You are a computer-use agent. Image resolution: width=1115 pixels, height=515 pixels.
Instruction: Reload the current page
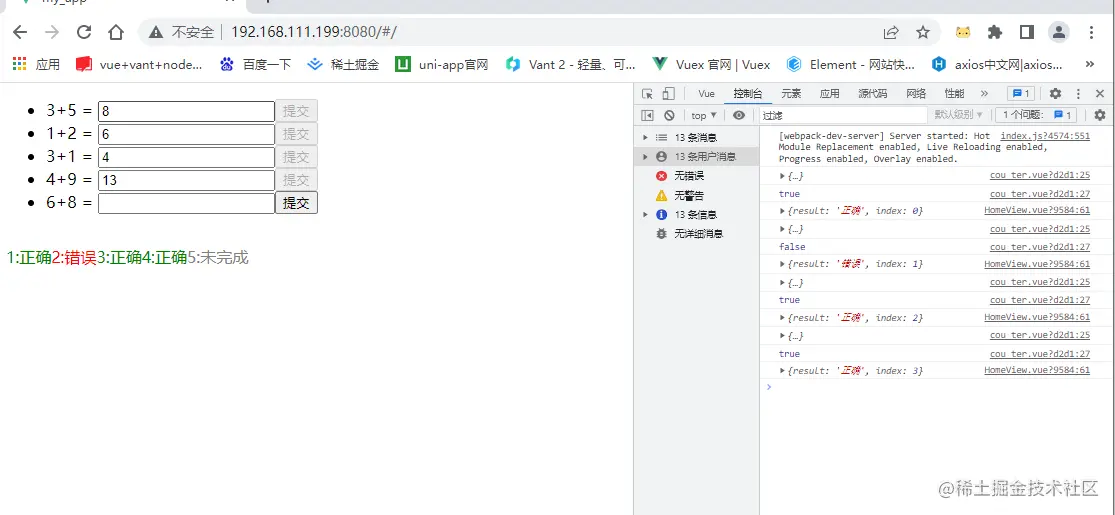click(84, 32)
